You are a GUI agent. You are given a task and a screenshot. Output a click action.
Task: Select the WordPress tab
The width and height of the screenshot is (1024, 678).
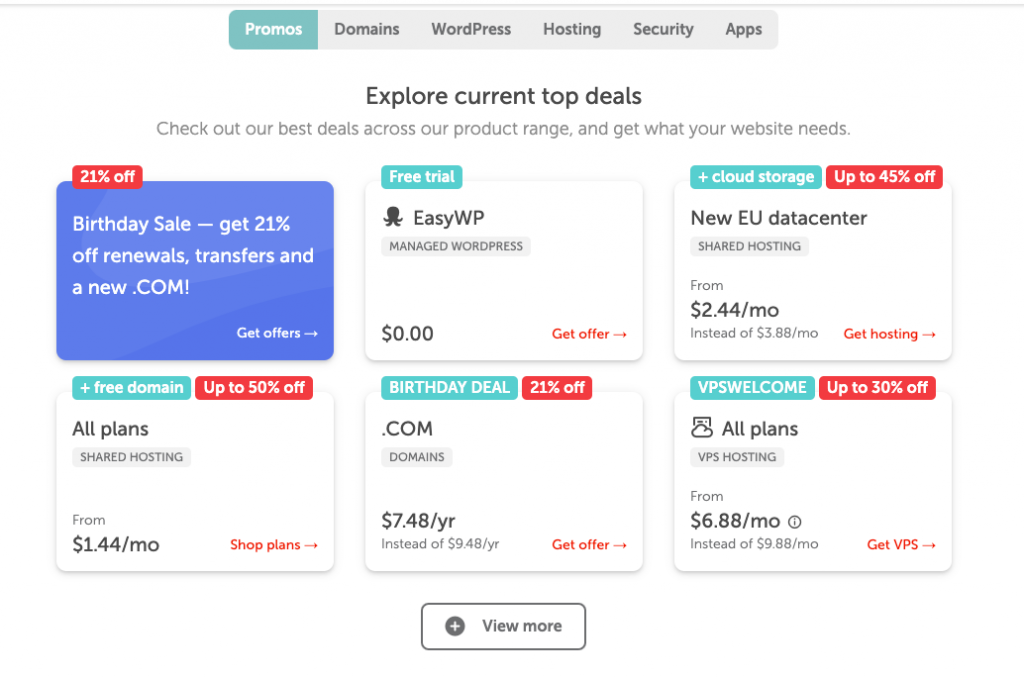(x=471, y=29)
